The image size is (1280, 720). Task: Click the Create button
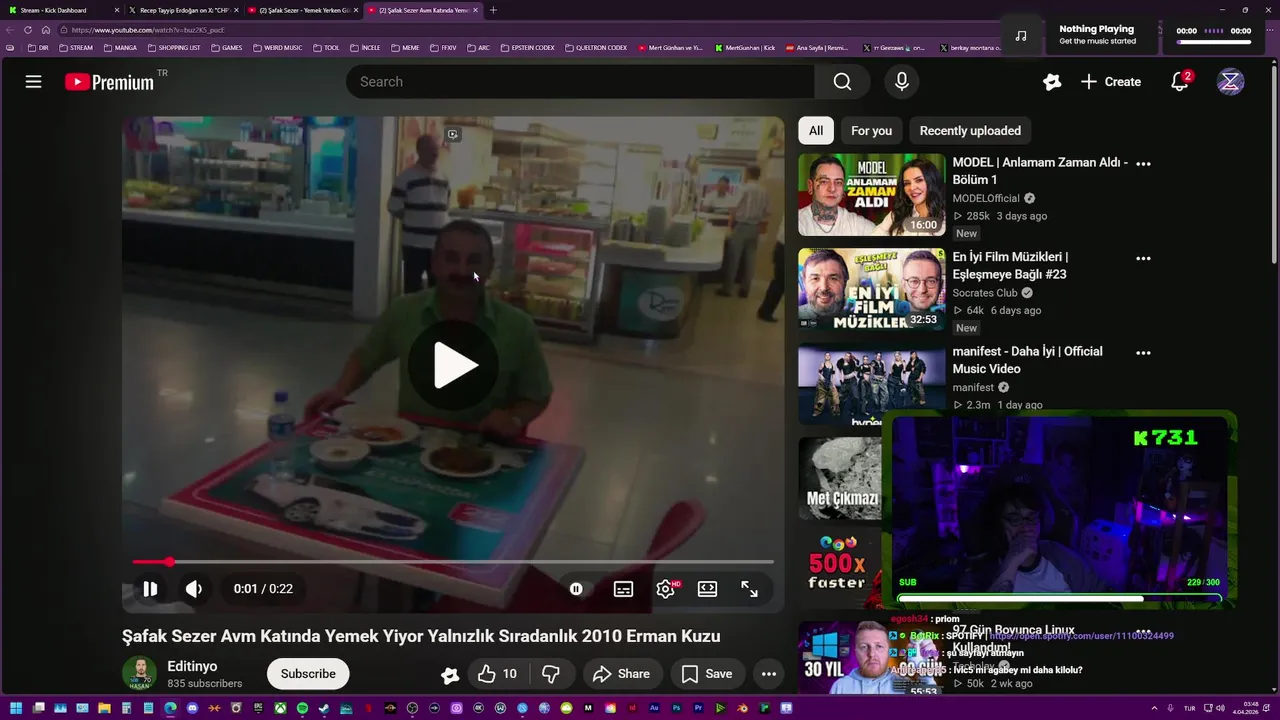pos(1110,82)
